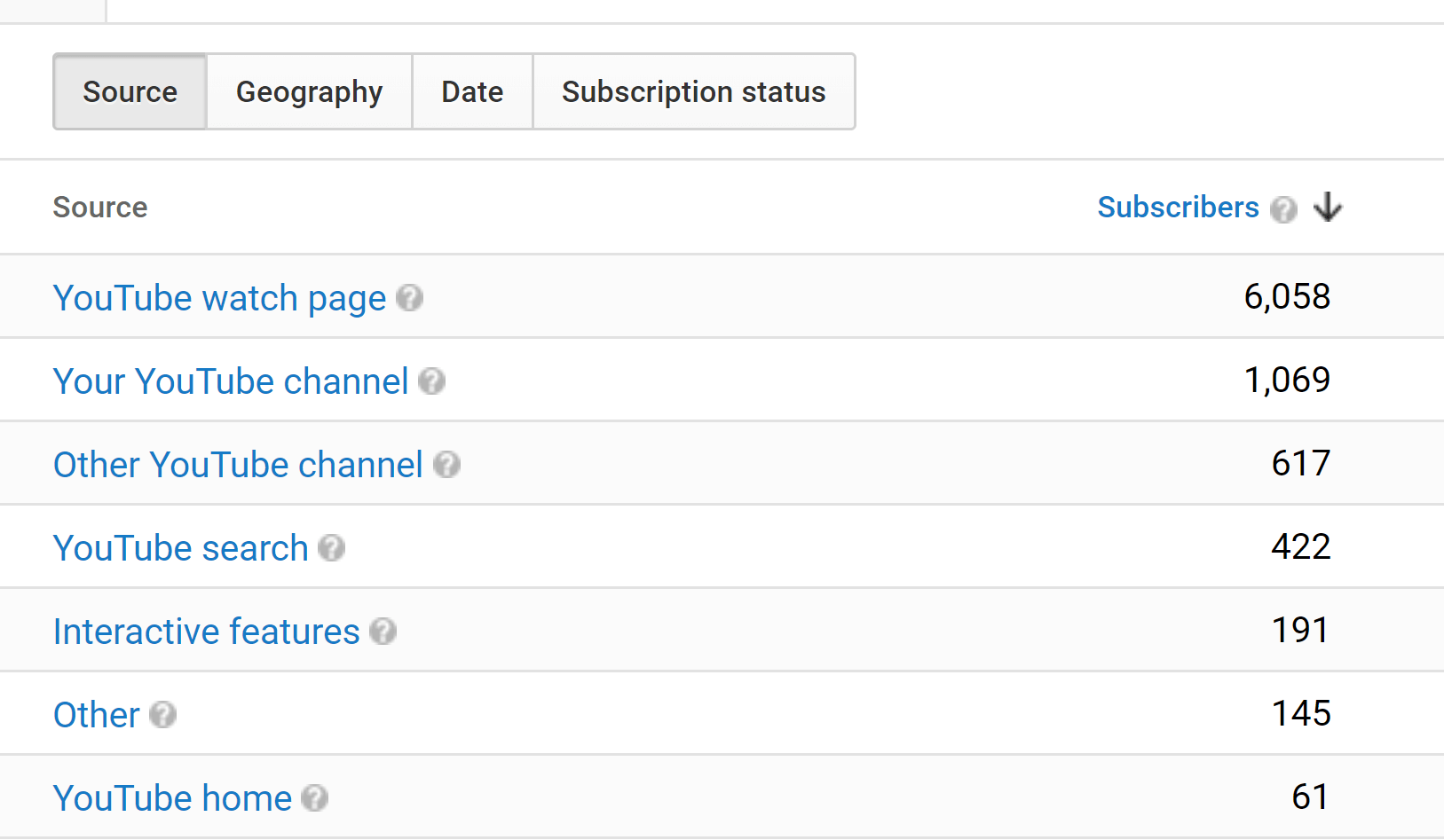
Task: Show help for Interactive features
Action: tap(383, 632)
